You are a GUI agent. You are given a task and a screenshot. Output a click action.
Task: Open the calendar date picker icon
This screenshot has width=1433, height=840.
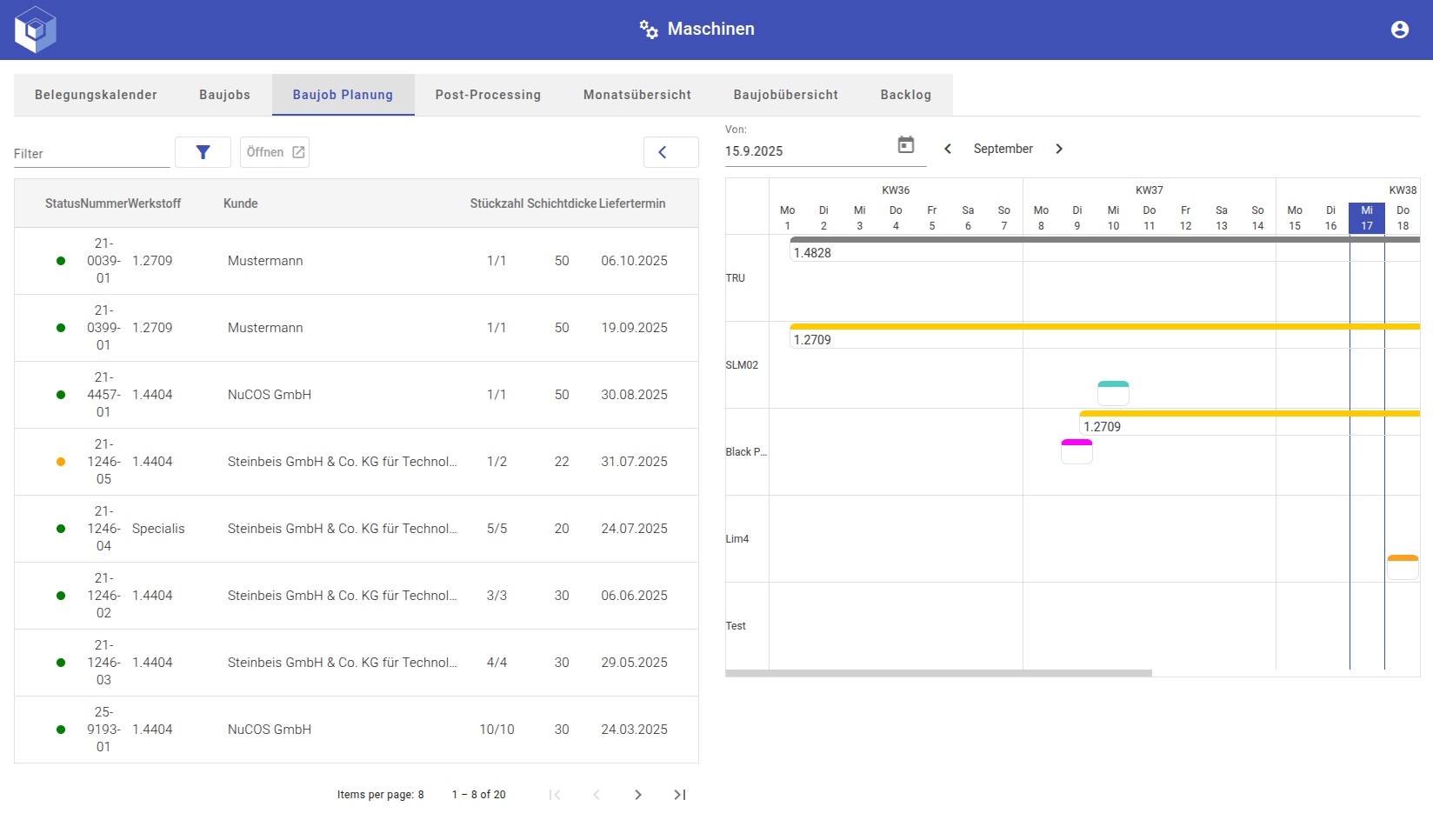906,144
